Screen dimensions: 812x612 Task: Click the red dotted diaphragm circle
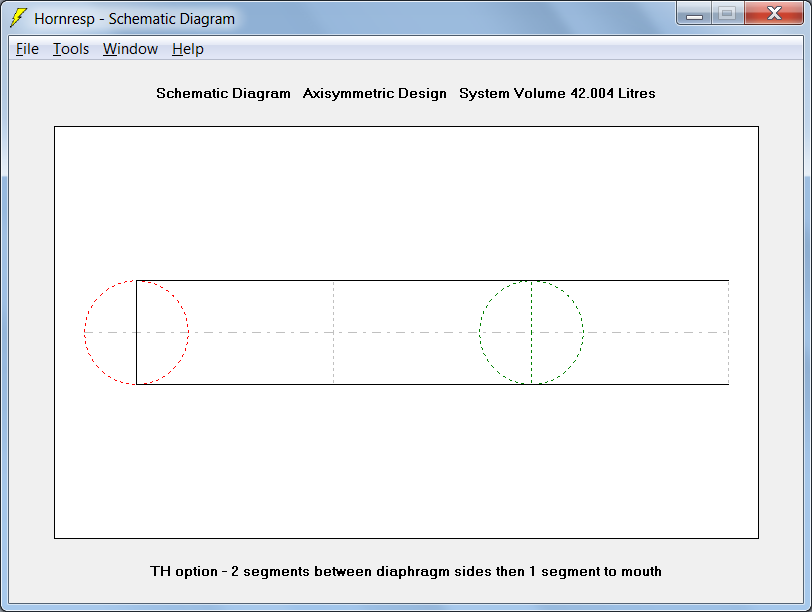[x=136, y=332]
